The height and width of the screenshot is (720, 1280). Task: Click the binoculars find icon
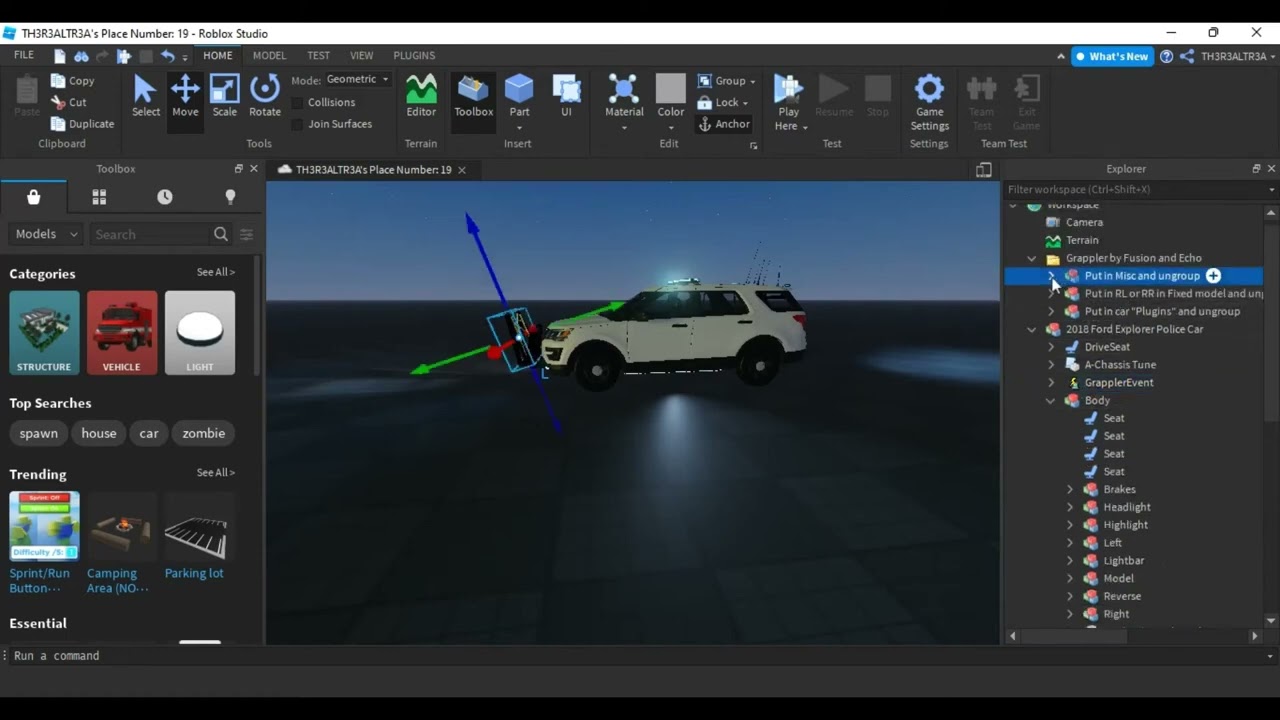click(x=81, y=56)
